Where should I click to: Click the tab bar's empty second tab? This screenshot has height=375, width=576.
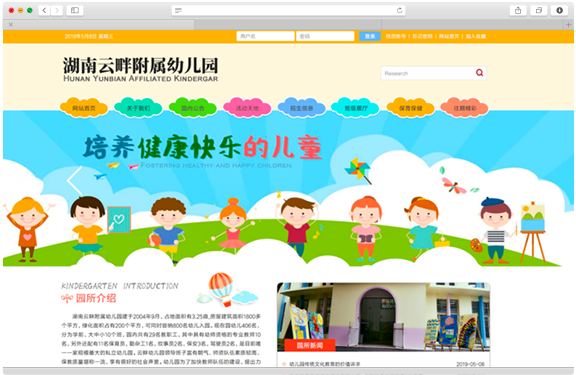pos(288,25)
